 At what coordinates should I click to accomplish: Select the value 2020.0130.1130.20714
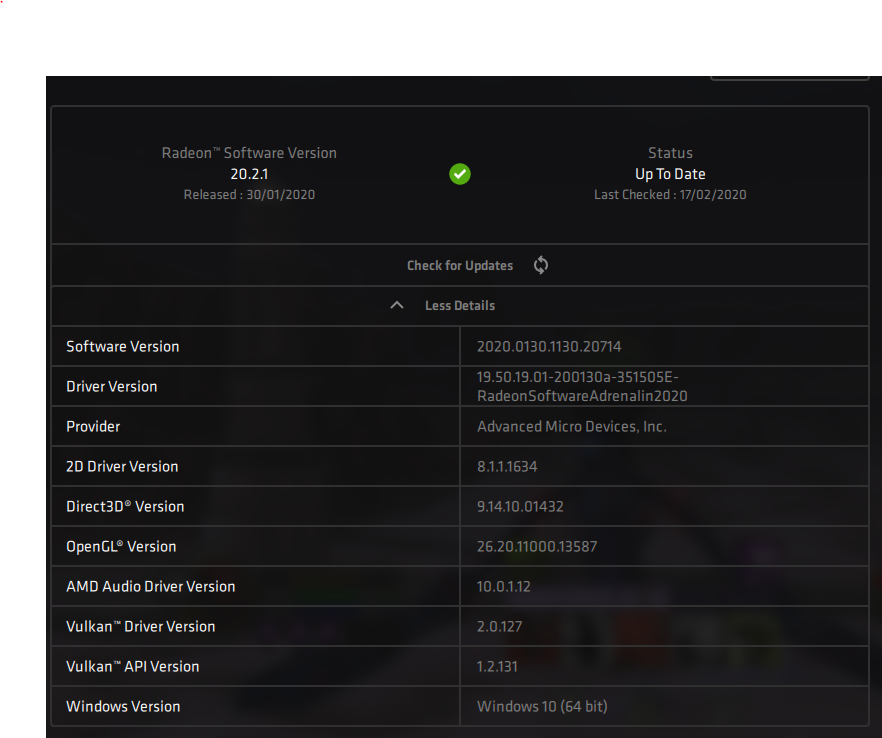coord(549,346)
